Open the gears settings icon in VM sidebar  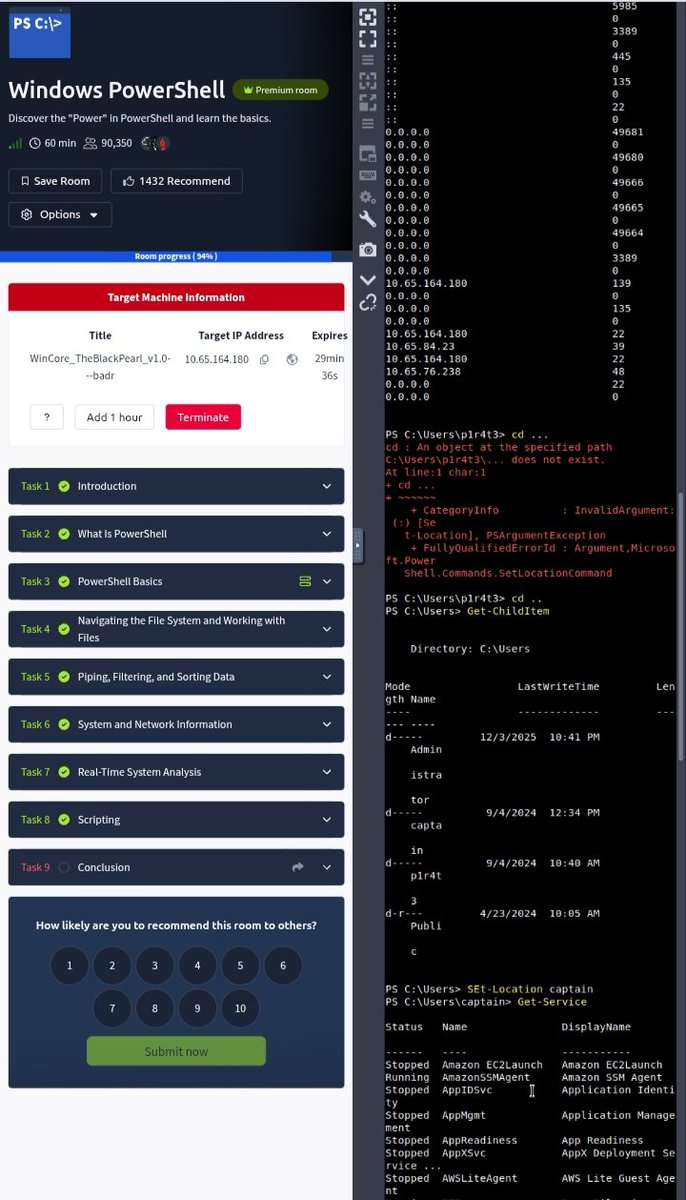(x=368, y=198)
